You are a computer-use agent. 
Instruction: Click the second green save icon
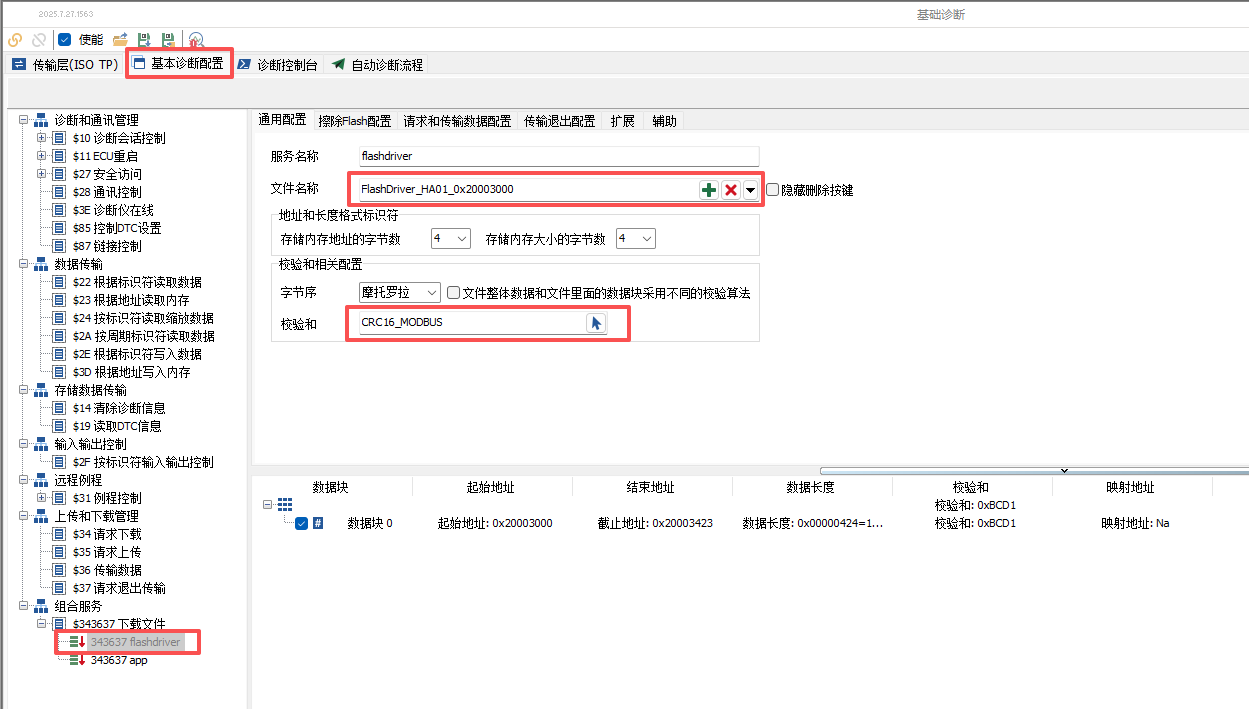coord(168,40)
